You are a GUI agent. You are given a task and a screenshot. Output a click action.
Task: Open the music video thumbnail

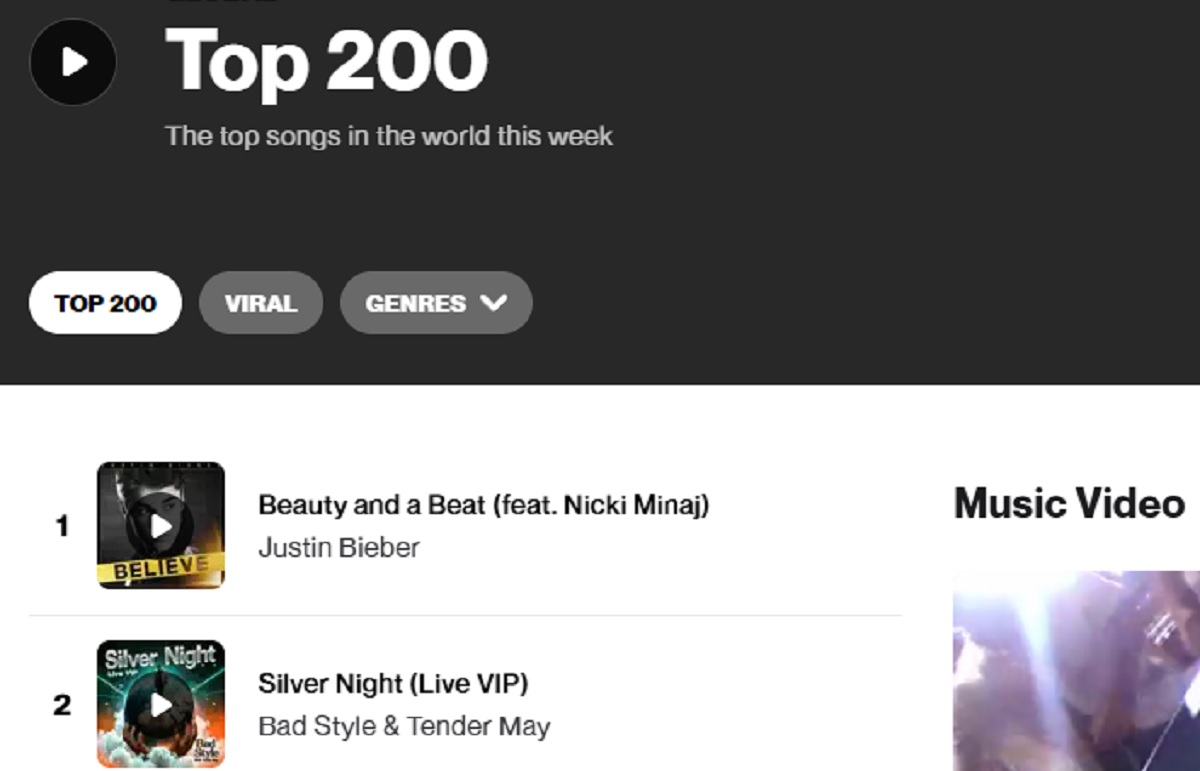pos(1076,670)
